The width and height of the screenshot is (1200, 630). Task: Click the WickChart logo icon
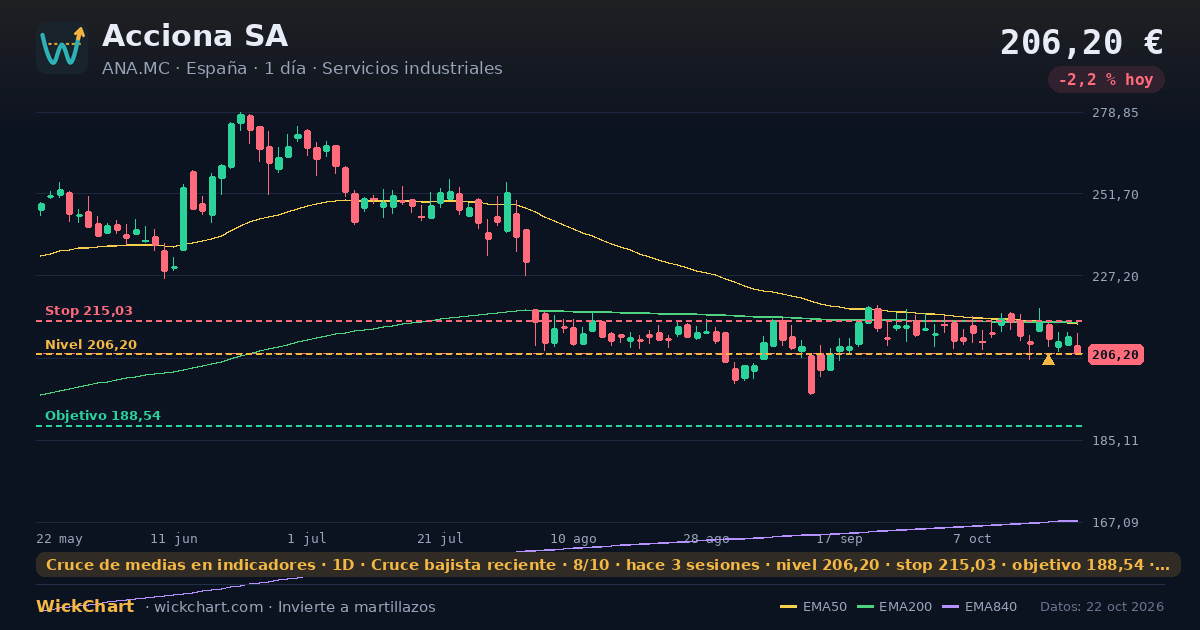(62, 48)
